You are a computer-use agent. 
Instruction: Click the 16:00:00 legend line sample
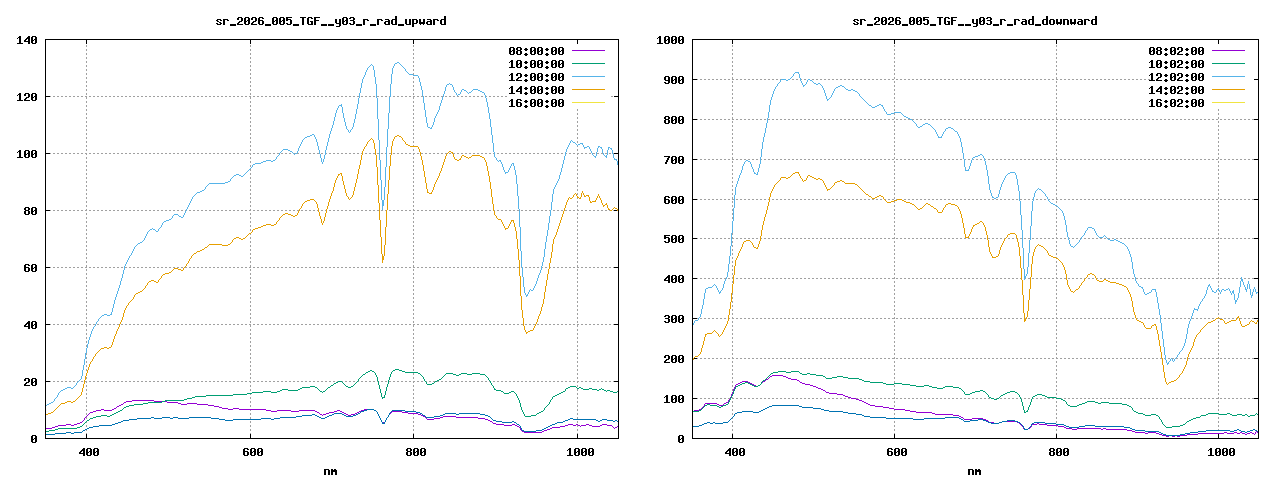[588, 102]
